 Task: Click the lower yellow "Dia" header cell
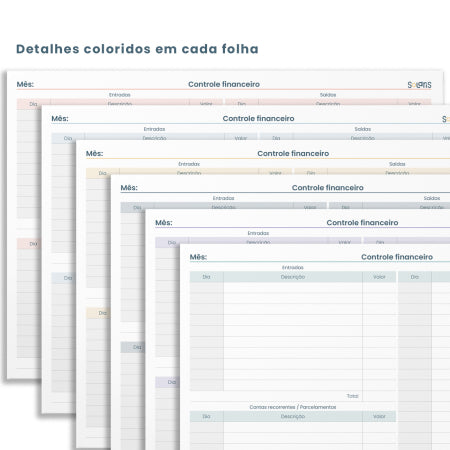pos(98,313)
